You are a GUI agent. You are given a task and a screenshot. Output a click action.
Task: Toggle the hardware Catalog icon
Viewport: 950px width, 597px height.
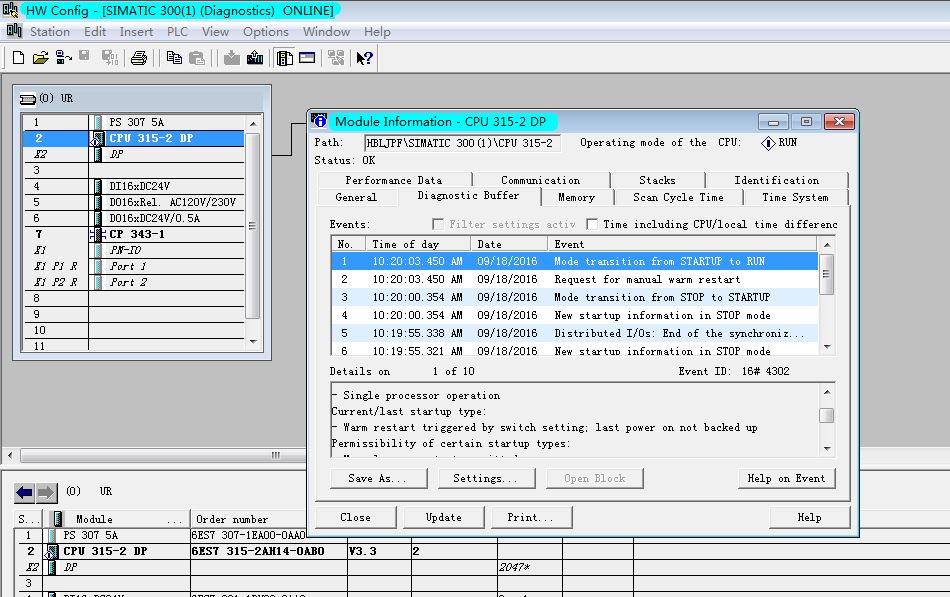tap(284, 58)
